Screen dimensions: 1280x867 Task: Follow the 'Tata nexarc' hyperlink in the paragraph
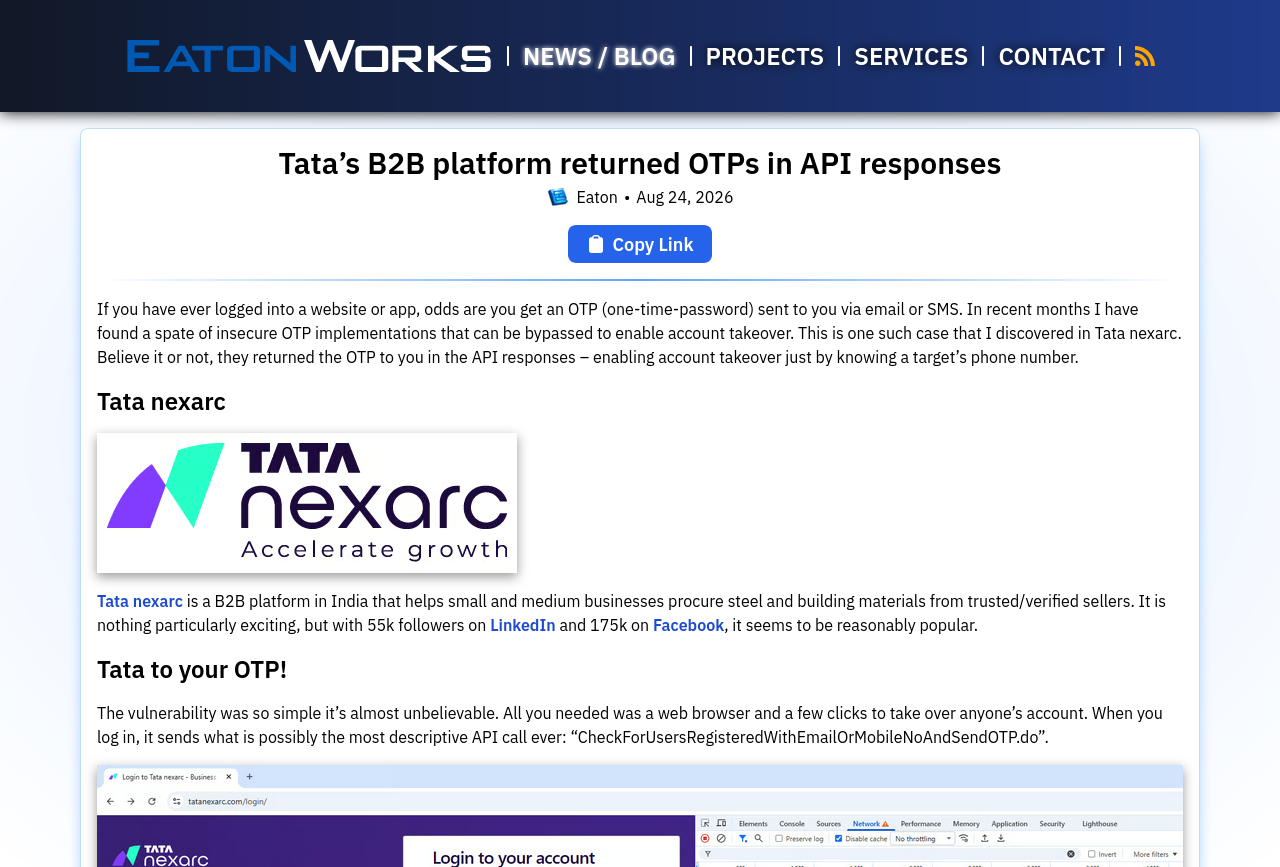pos(140,601)
